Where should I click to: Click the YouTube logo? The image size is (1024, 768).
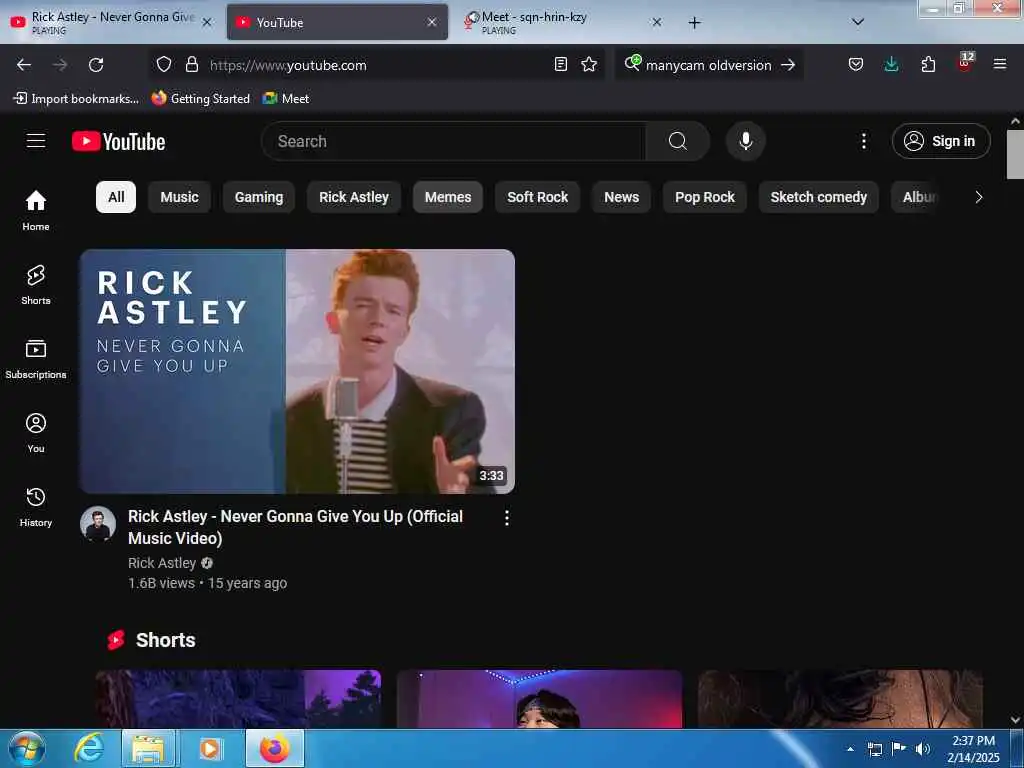(118, 141)
